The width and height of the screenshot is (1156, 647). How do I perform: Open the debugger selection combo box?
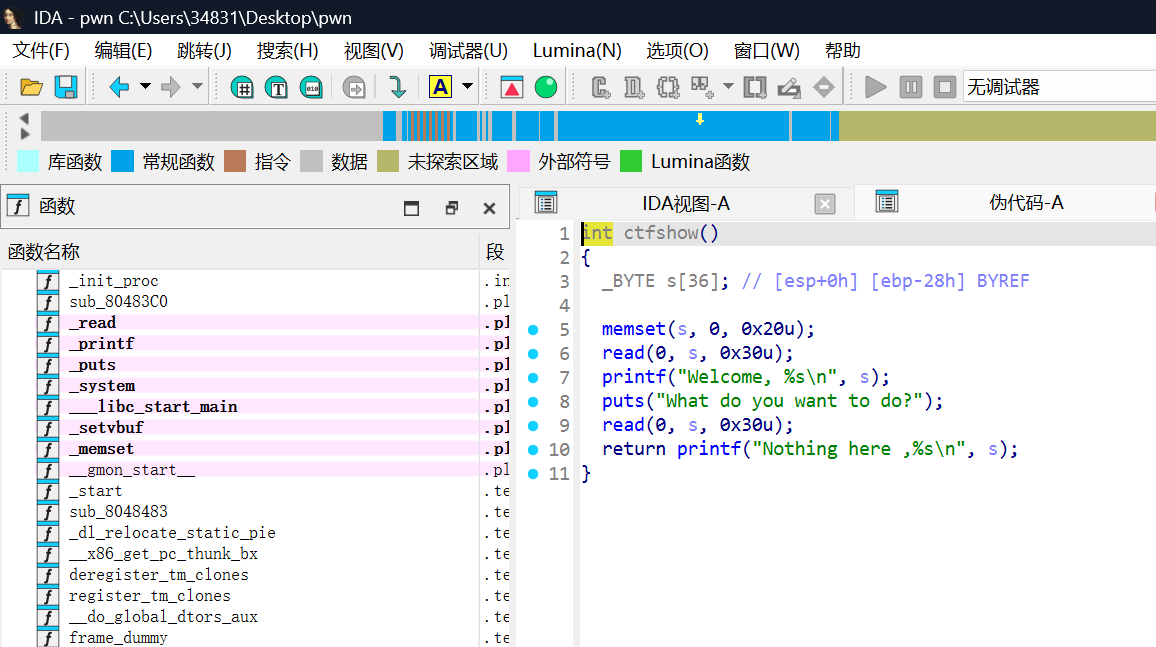(x=1059, y=87)
